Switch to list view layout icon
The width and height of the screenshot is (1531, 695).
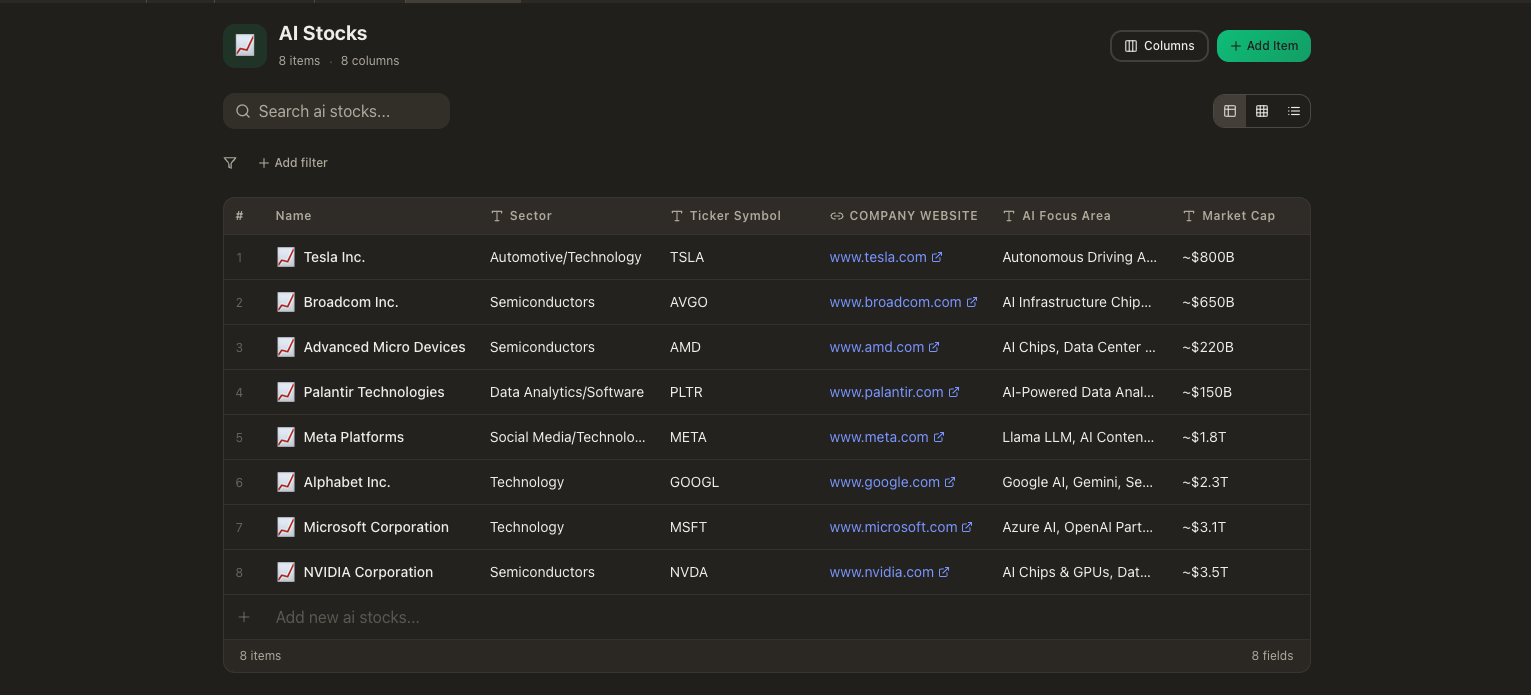pyautogui.click(x=1294, y=111)
